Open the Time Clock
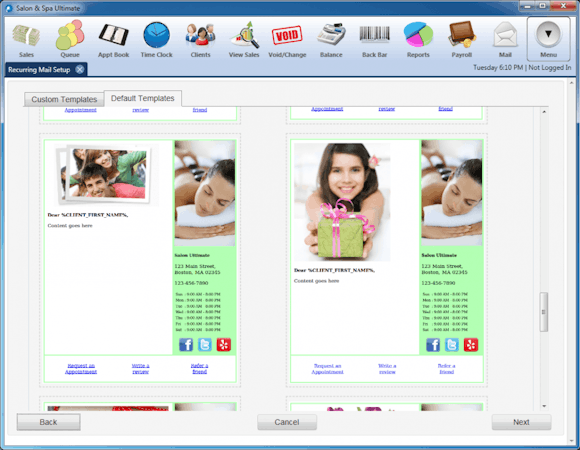This screenshot has height=450, width=580. 156,40
